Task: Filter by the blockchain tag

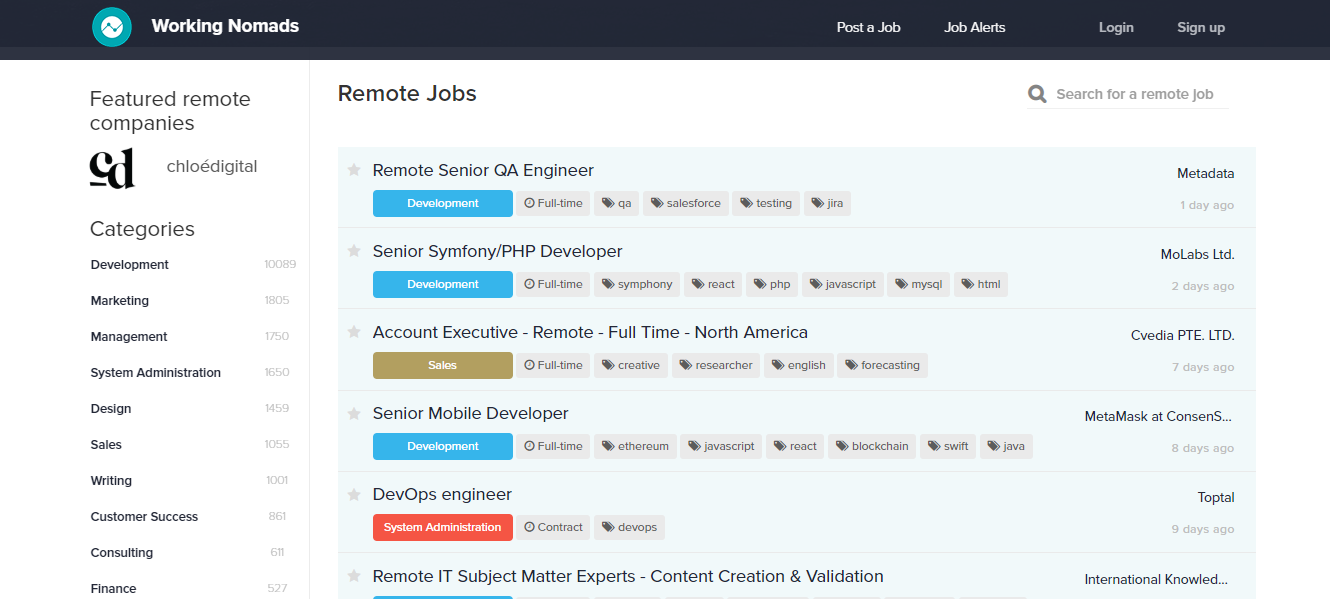Action: pyautogui.click(x=872, y=446)
